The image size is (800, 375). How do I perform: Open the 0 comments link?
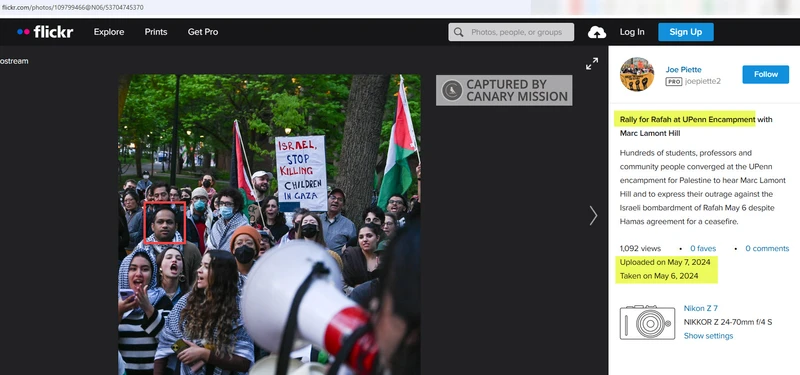point(767,248)
